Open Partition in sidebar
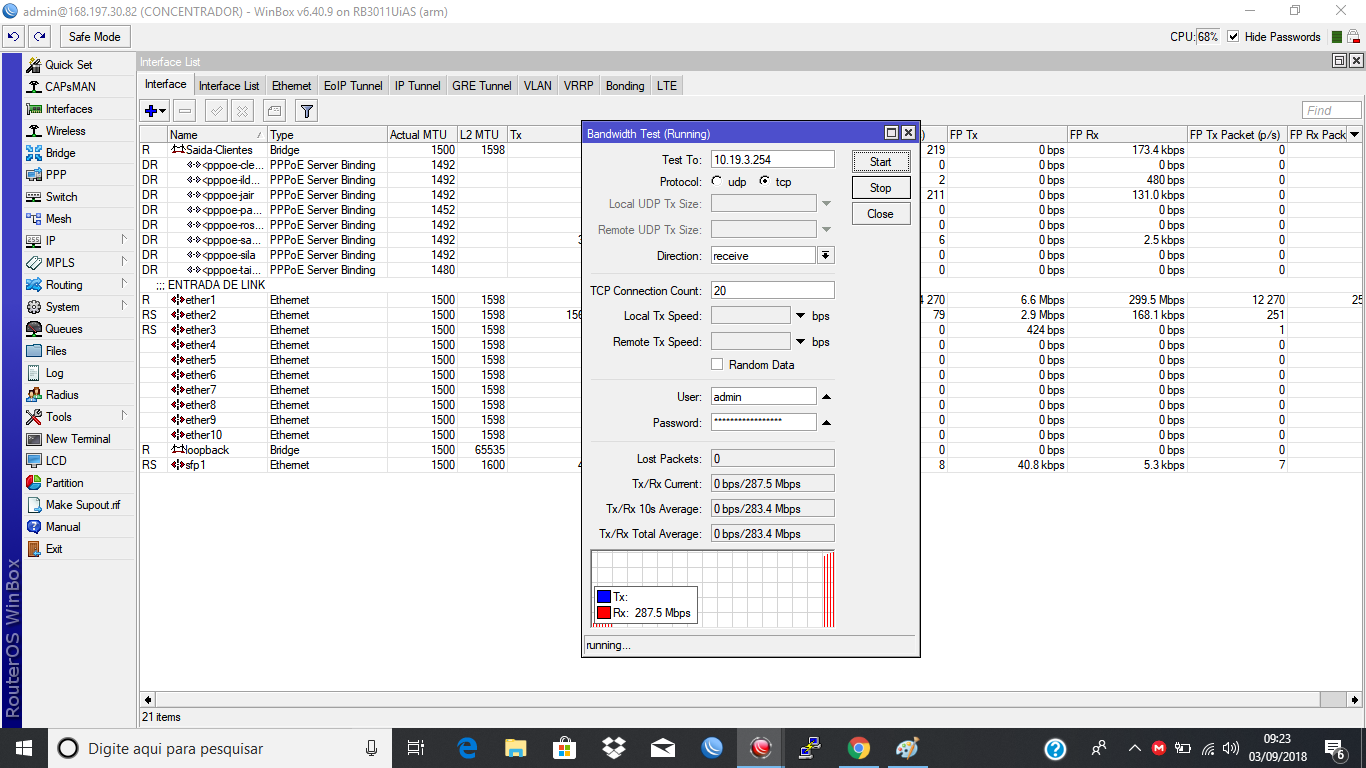The image size is (1366, 768). click(x=64, y=482)
